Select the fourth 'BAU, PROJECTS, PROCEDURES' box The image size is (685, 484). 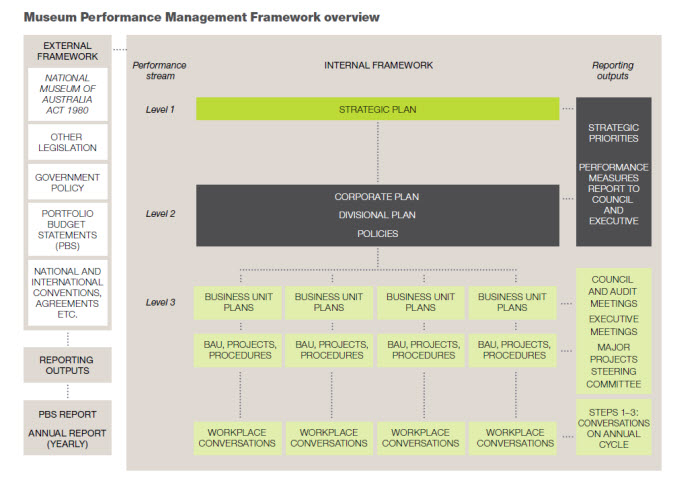click(512, 350)
